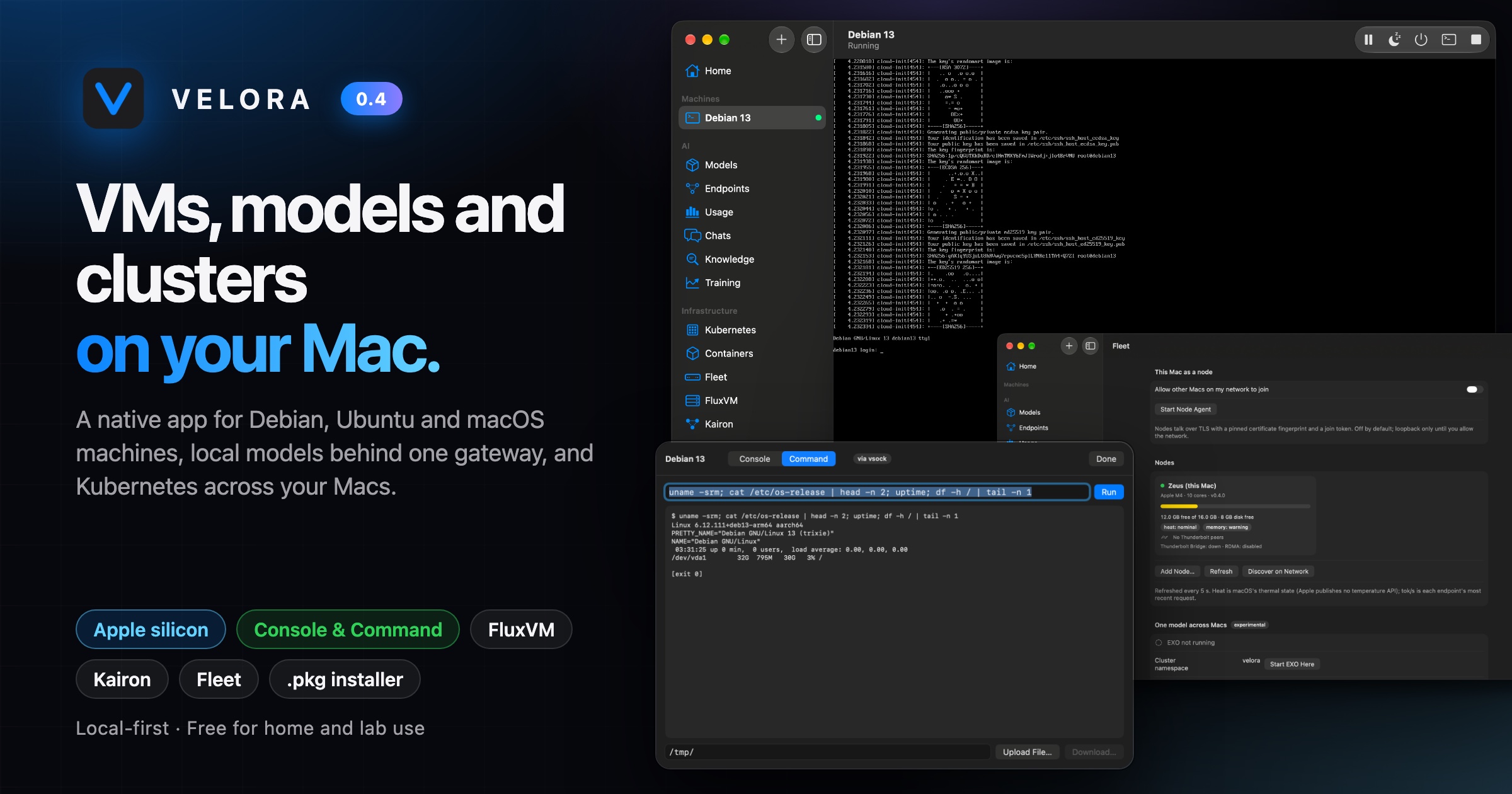1512x794 pixels.
Task: Focus the uname command input field
Action: tap(877, 492)
